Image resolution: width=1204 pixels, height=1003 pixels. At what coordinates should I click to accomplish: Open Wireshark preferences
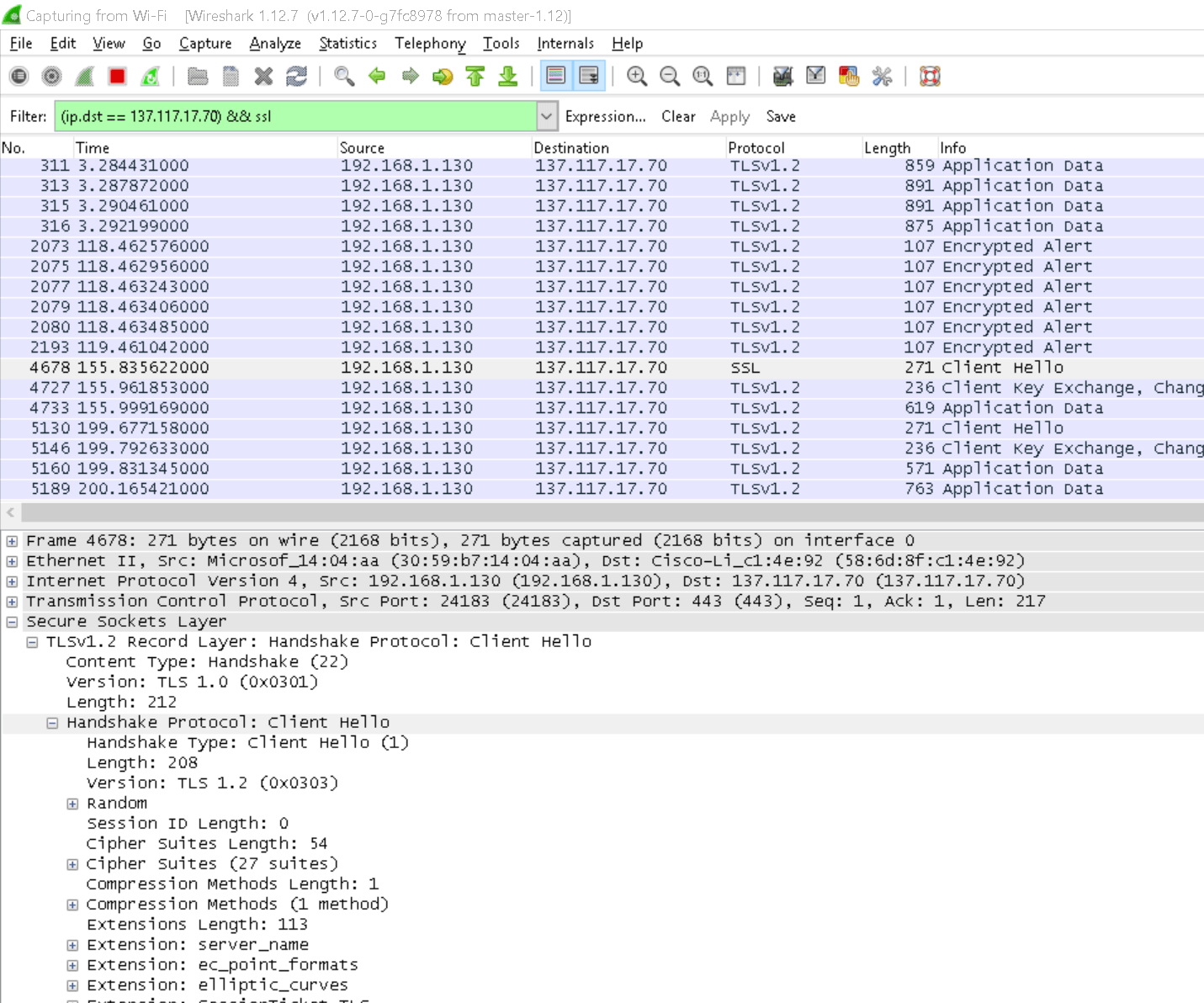tap(882, 76)
